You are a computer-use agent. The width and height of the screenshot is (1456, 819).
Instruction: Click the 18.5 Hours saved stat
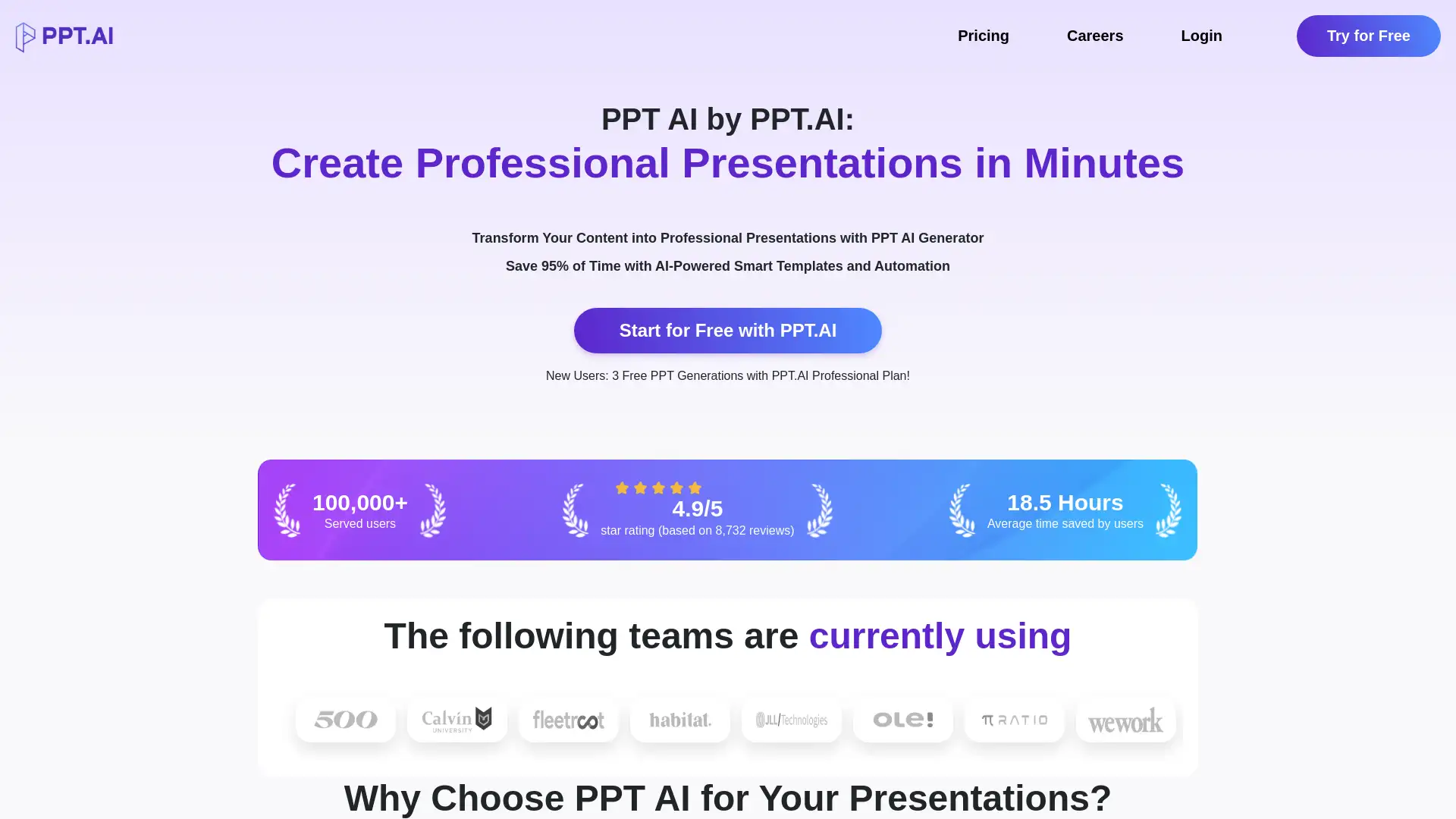pyautogui.click(x=1065, y=510)
